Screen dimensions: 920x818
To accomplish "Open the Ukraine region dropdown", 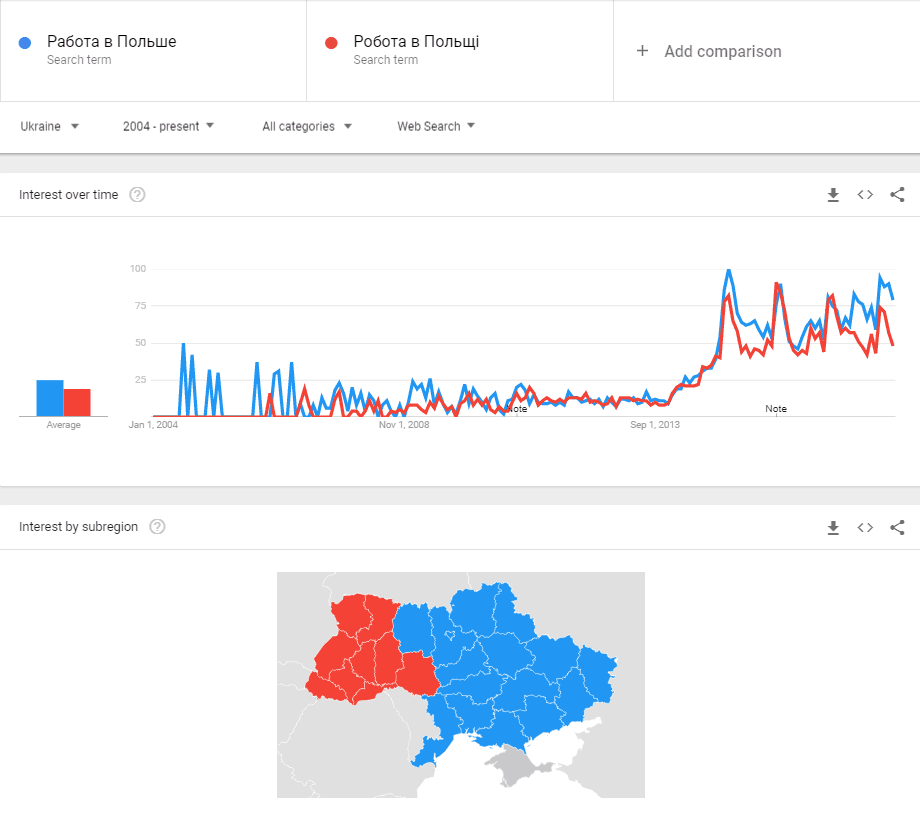I will pyautogui.click(x=50, y=127).
